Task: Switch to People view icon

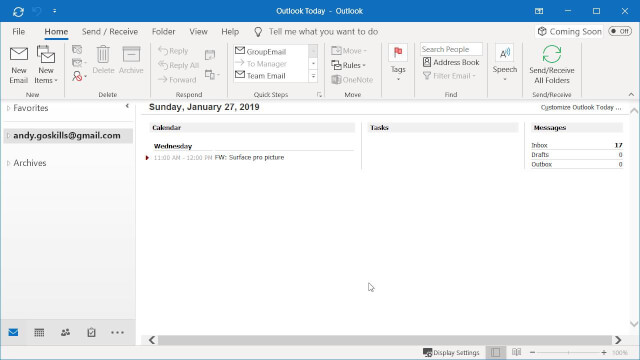Action: 65,332
